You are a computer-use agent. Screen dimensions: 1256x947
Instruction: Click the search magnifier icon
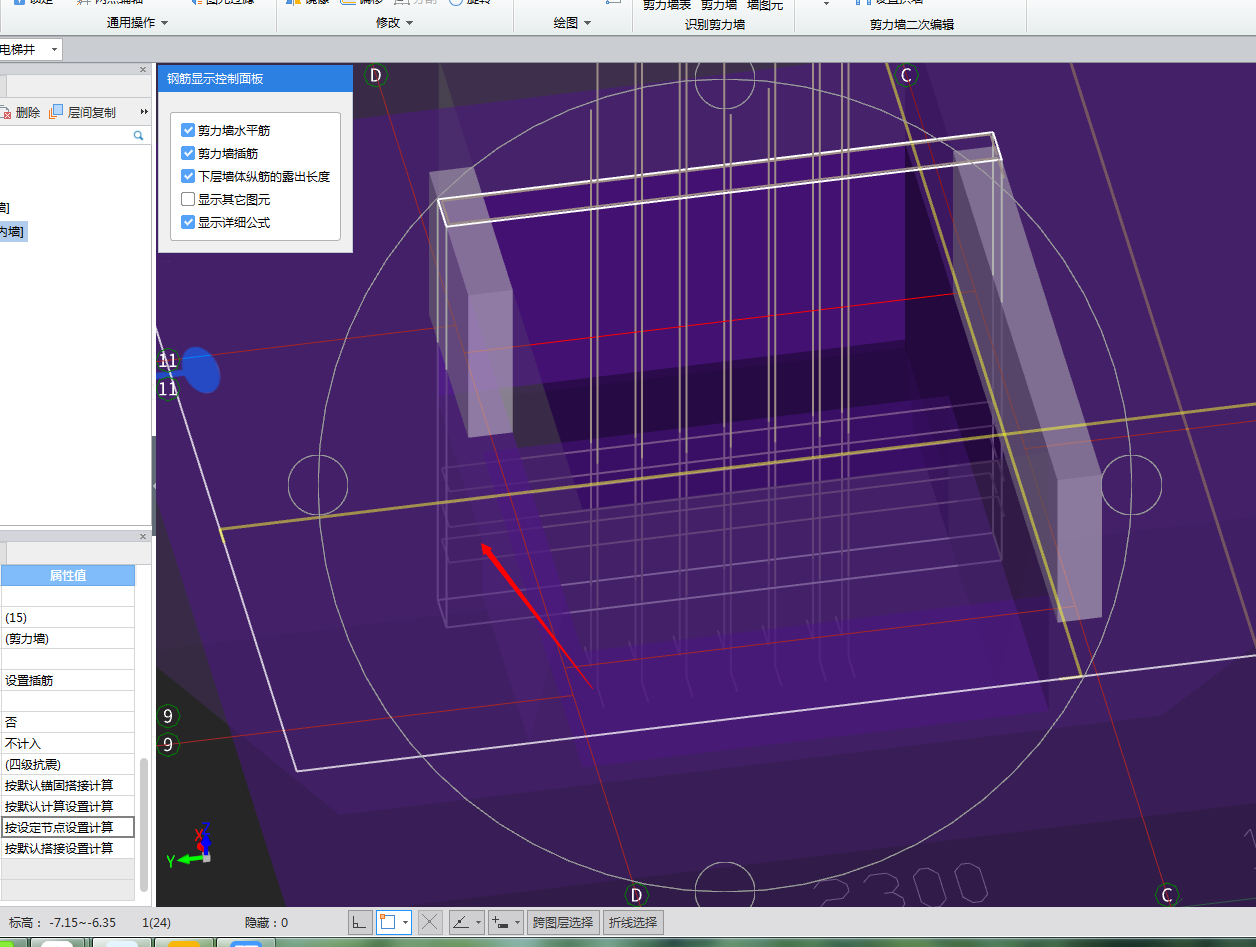pos(138,135)
